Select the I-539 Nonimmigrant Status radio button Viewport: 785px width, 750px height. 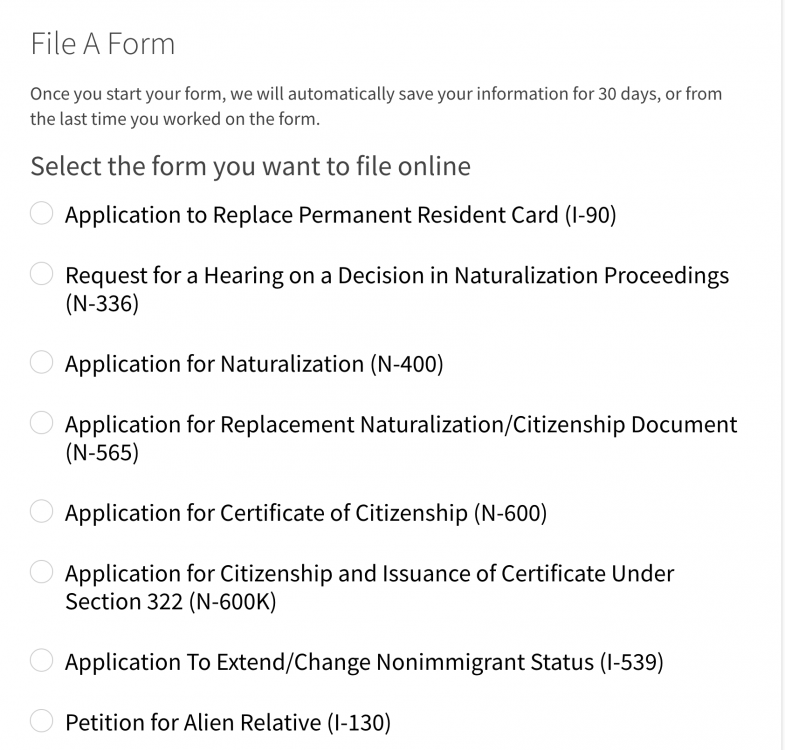point(42,660)
